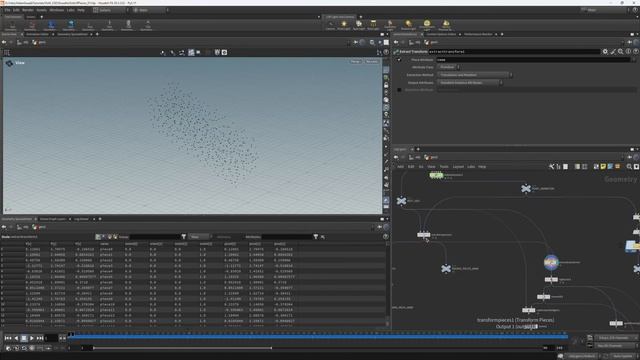Open the node help icon in parameter header
Viewport: 640px width, 360px height.
(636, 51)
